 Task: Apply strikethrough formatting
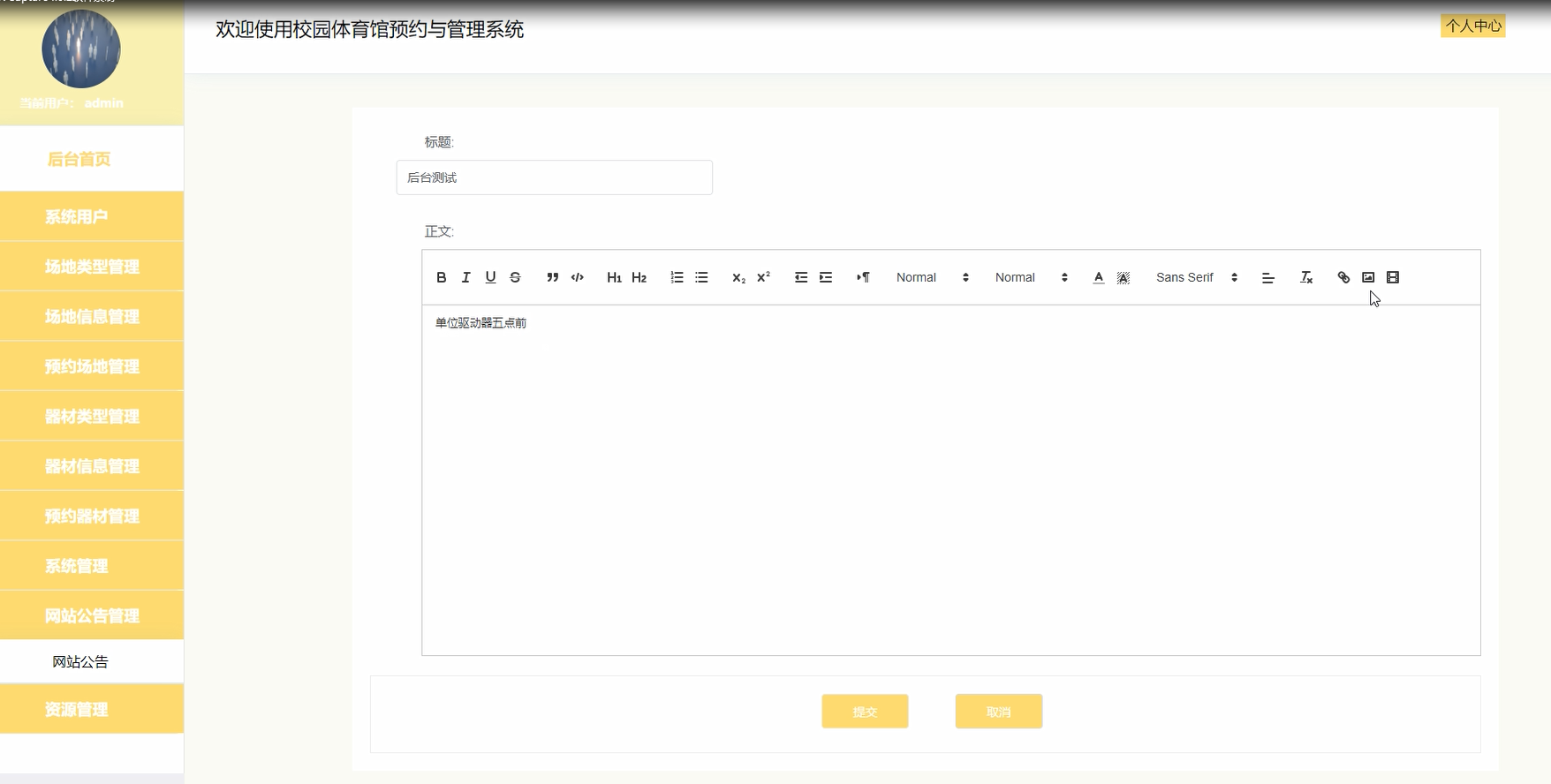pyautogui.click(x=515, y=277)
